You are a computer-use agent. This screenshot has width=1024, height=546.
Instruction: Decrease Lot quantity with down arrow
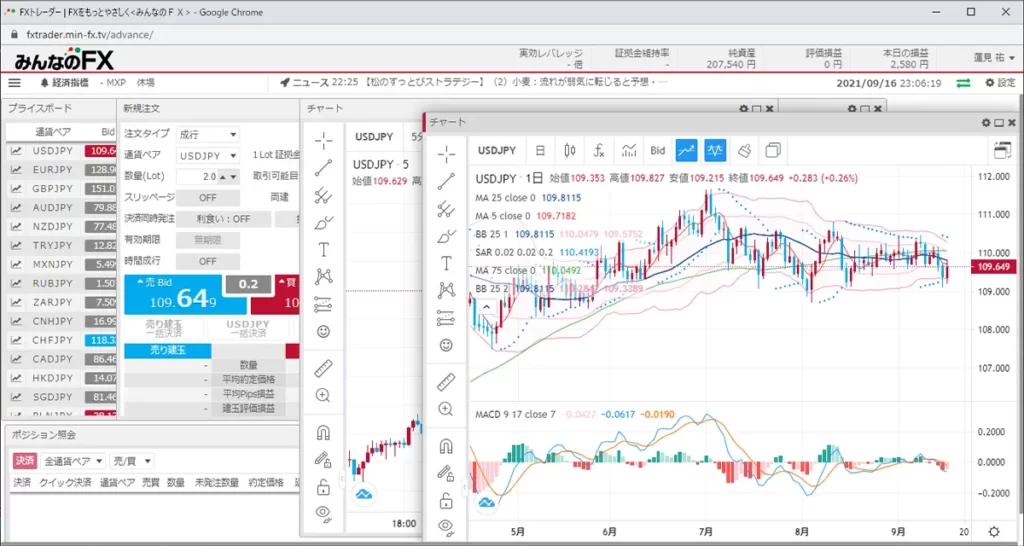point(234,176)
